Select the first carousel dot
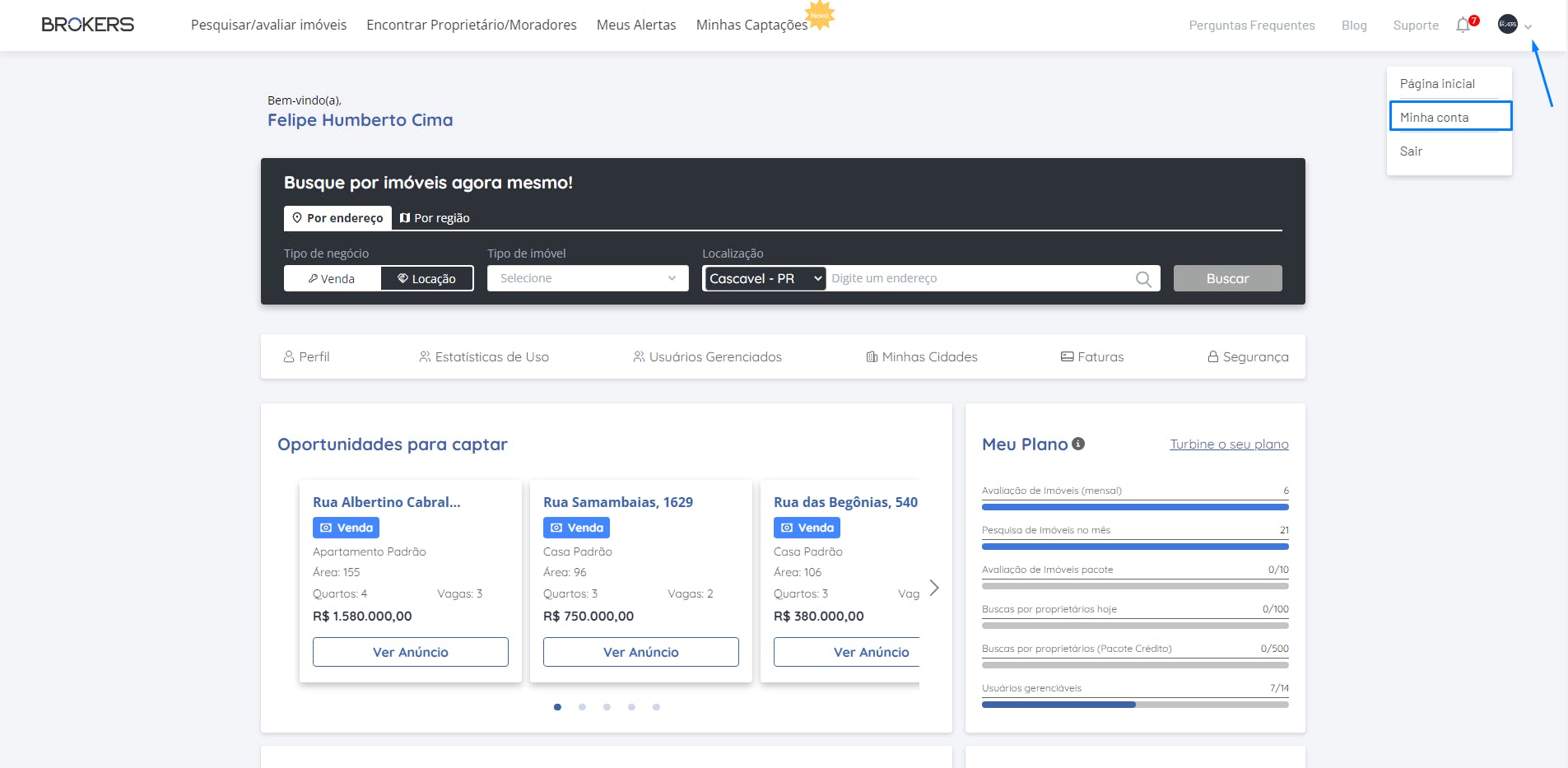1568x768 pixels. coord(557,707)
